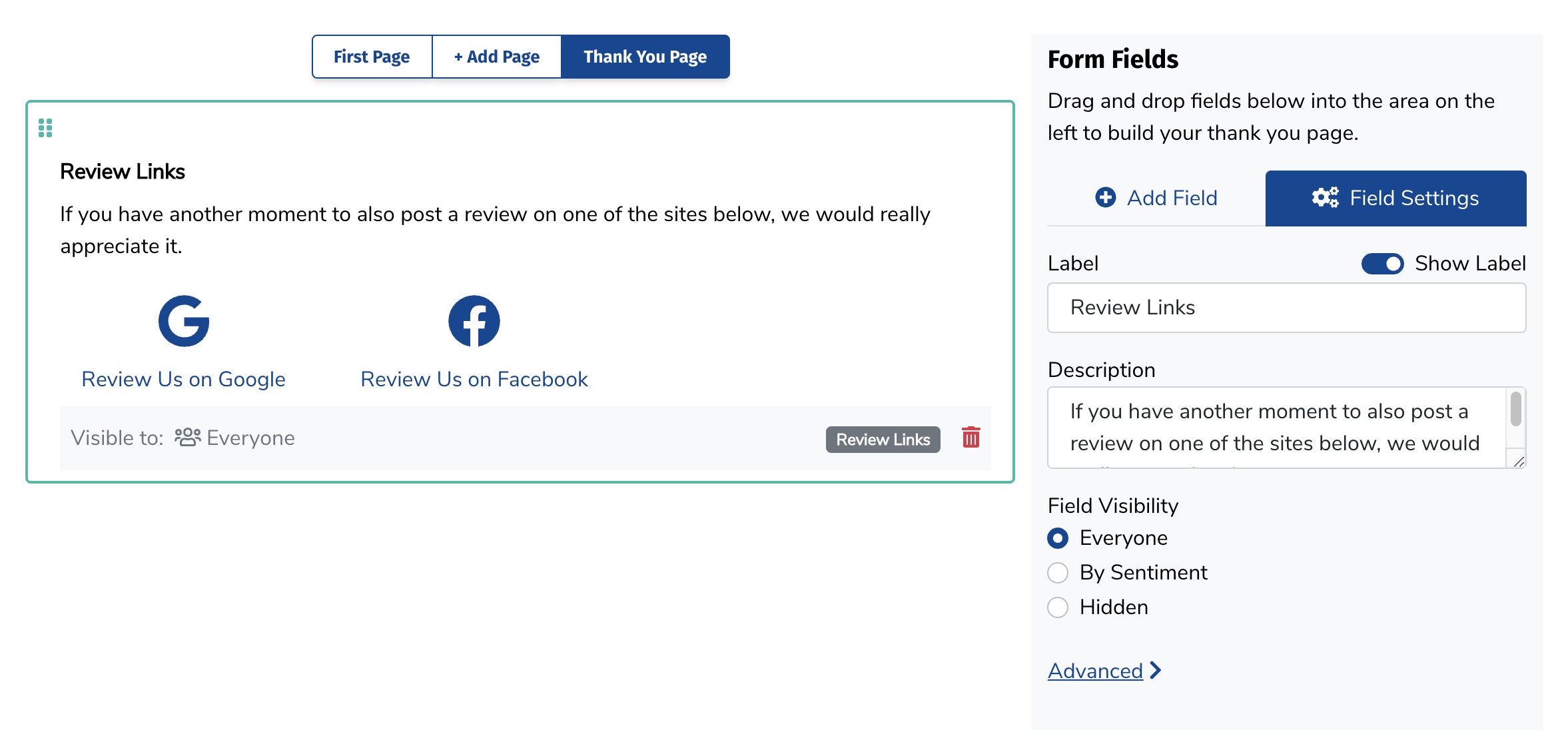The image size is (1568, 742).
Task: Toggle the Show Label switch
Action: click(x=1382, y=264)
